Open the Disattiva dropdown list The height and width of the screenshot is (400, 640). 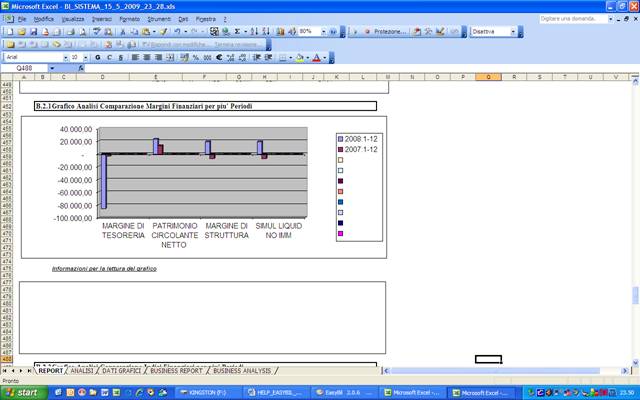coord(514,32)
